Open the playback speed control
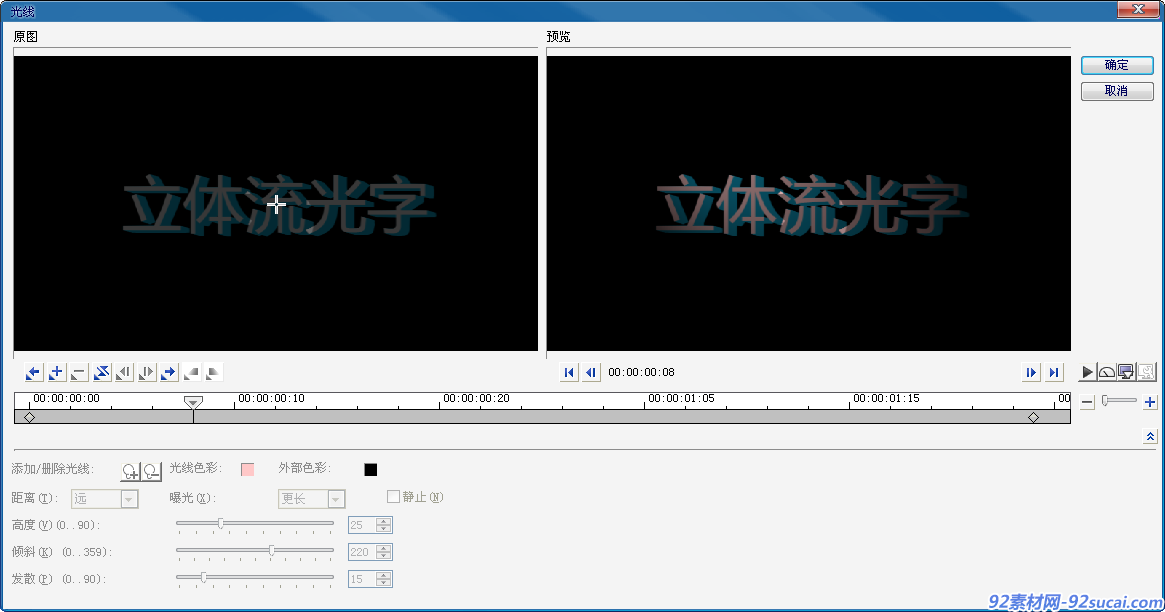 coord(1106,372)
